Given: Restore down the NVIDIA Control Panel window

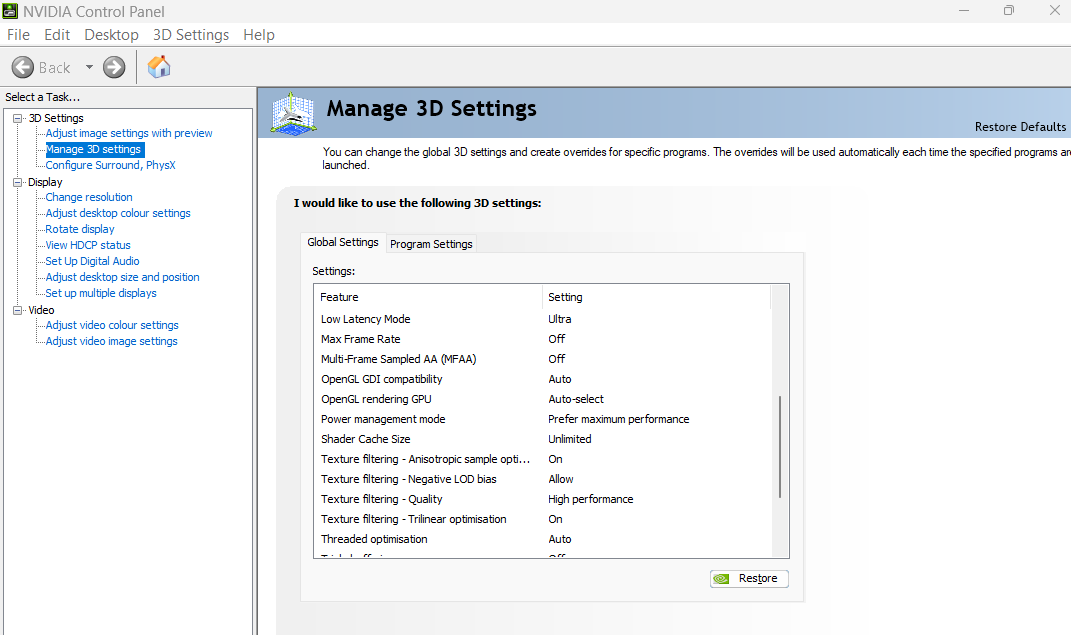Looking at the screenshot, I should (x=1009, y=11).
